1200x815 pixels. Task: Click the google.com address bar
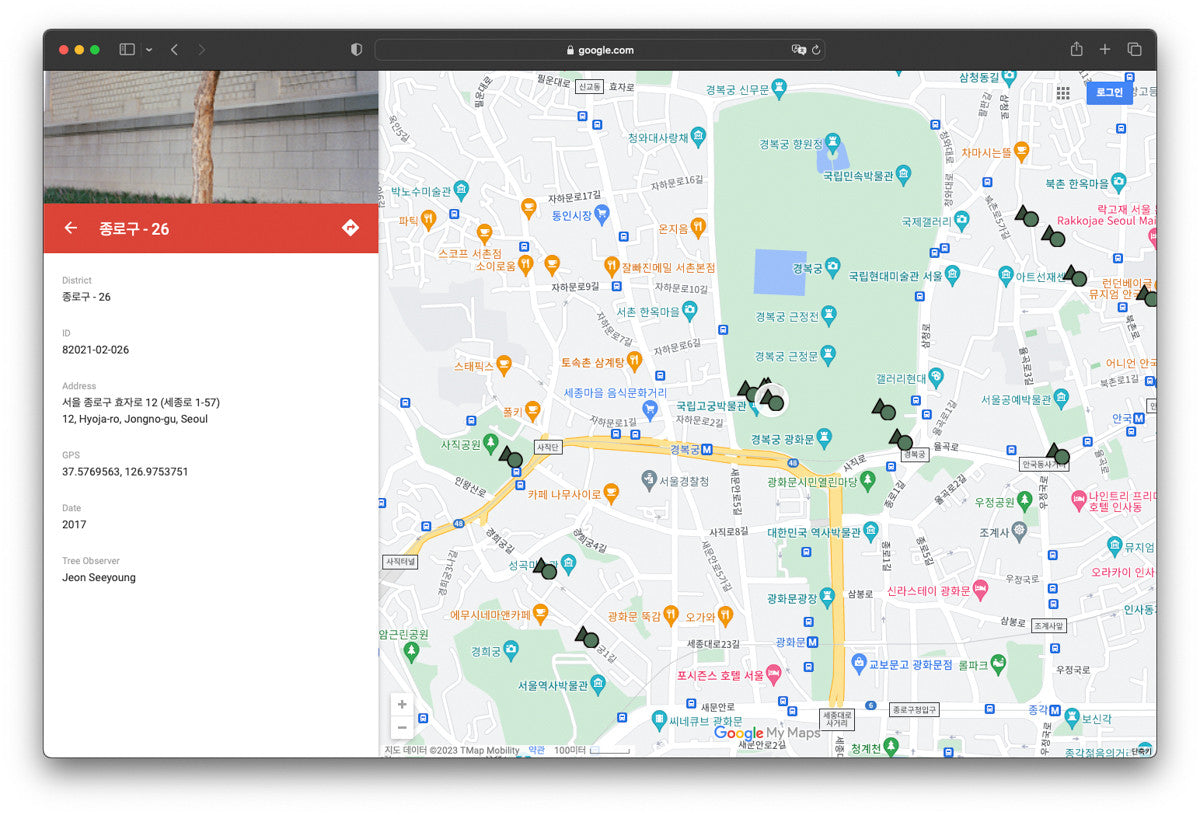tap(600, 50)
